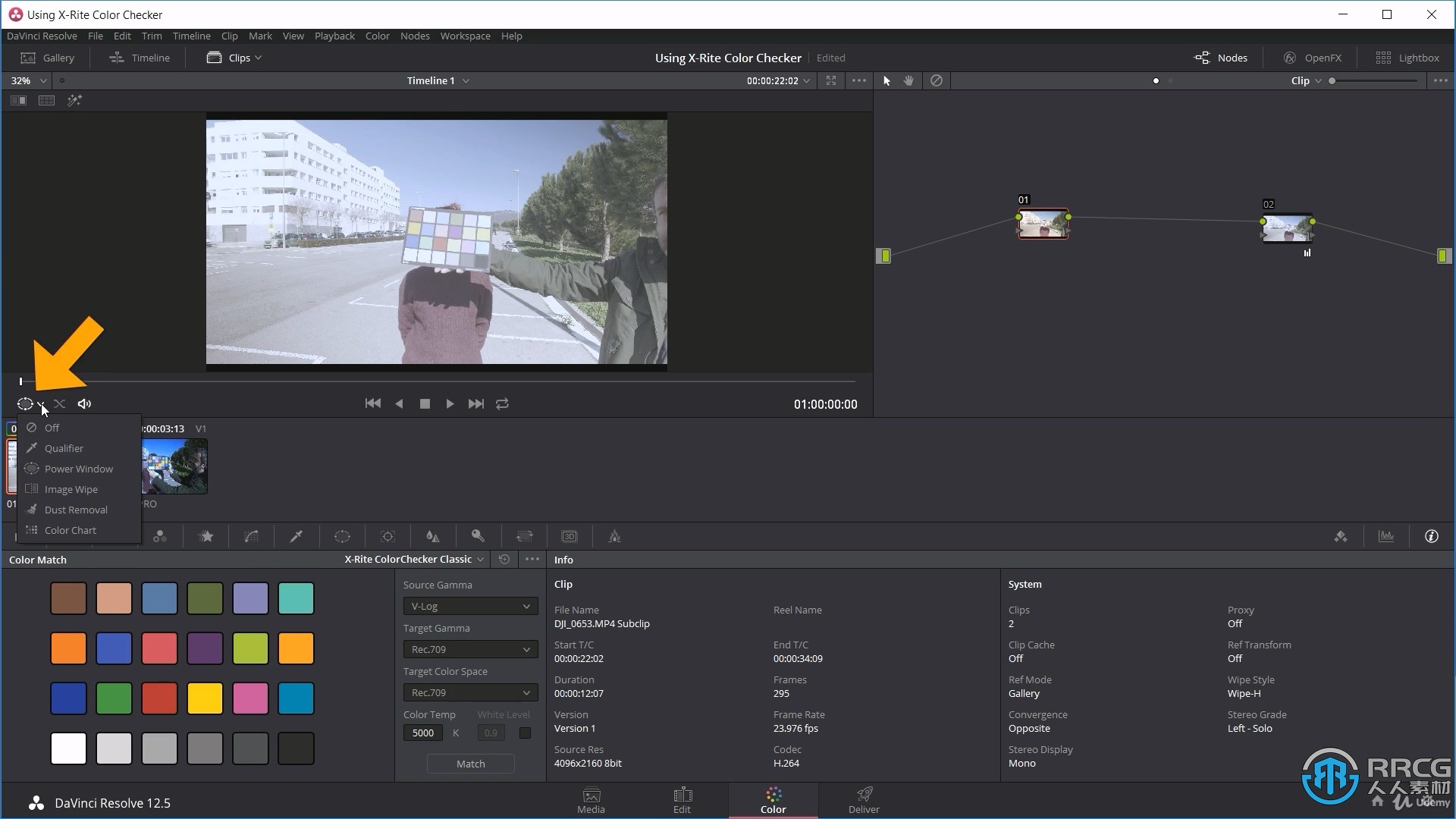The image size is (1456, 819).
Task: Open the Qualifier eyedropper palette
Action: point(297,536)
